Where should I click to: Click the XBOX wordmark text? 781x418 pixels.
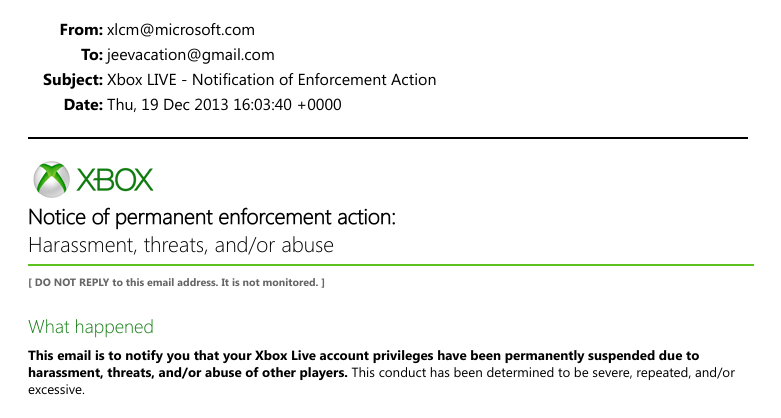113,181
